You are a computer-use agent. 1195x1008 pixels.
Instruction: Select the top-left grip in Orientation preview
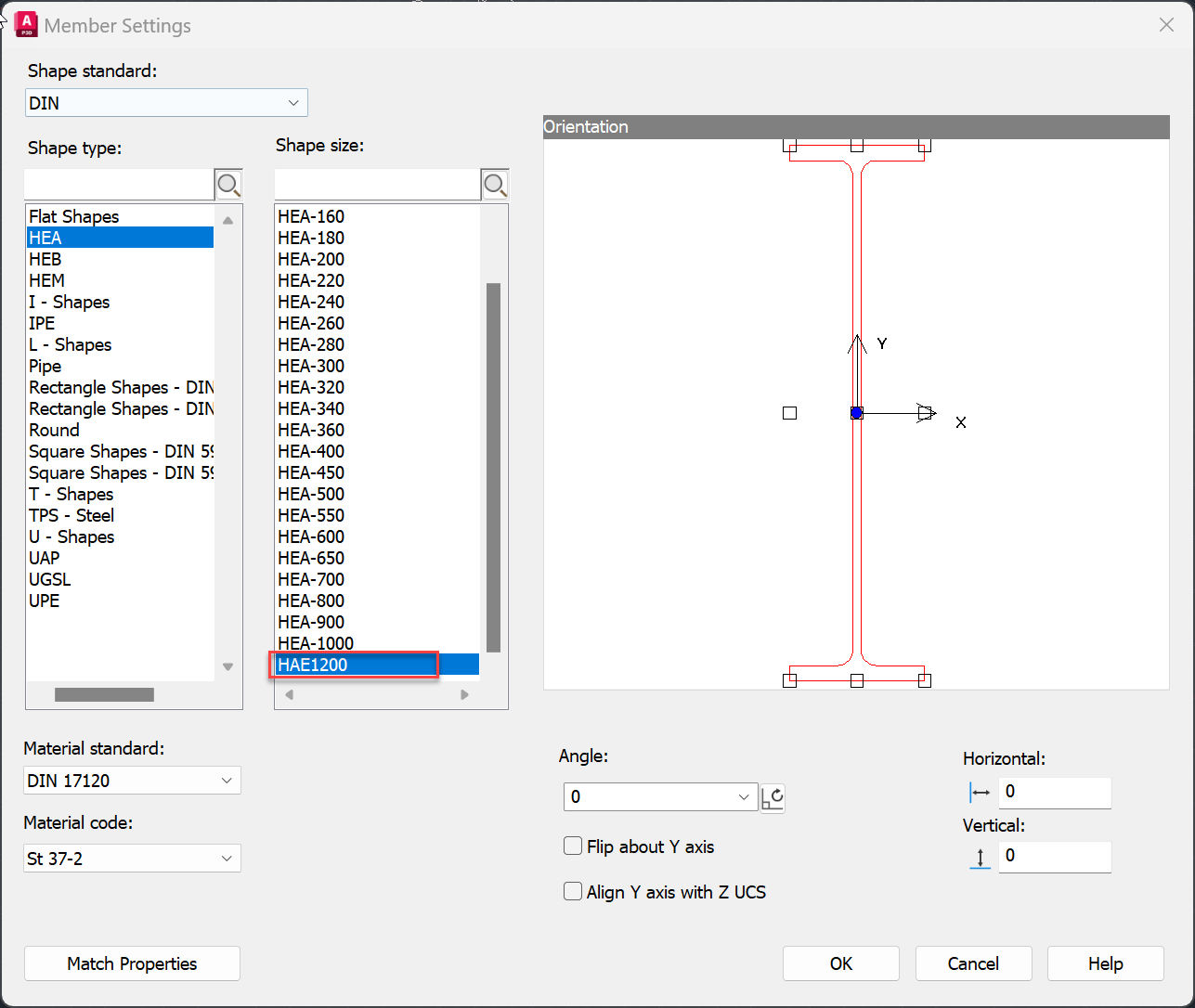coord(790,146)
